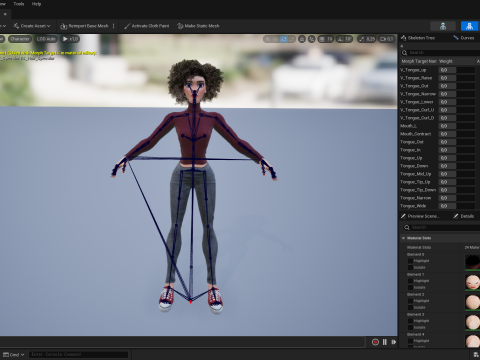Viewport: 480px width, 360px height.
Task: Collapse the Material Slots section
Action: 403,238
